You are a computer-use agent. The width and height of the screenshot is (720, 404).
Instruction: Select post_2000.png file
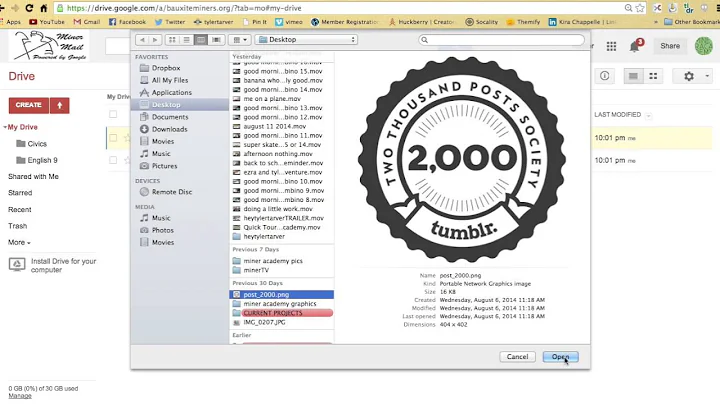click(281, 295)
